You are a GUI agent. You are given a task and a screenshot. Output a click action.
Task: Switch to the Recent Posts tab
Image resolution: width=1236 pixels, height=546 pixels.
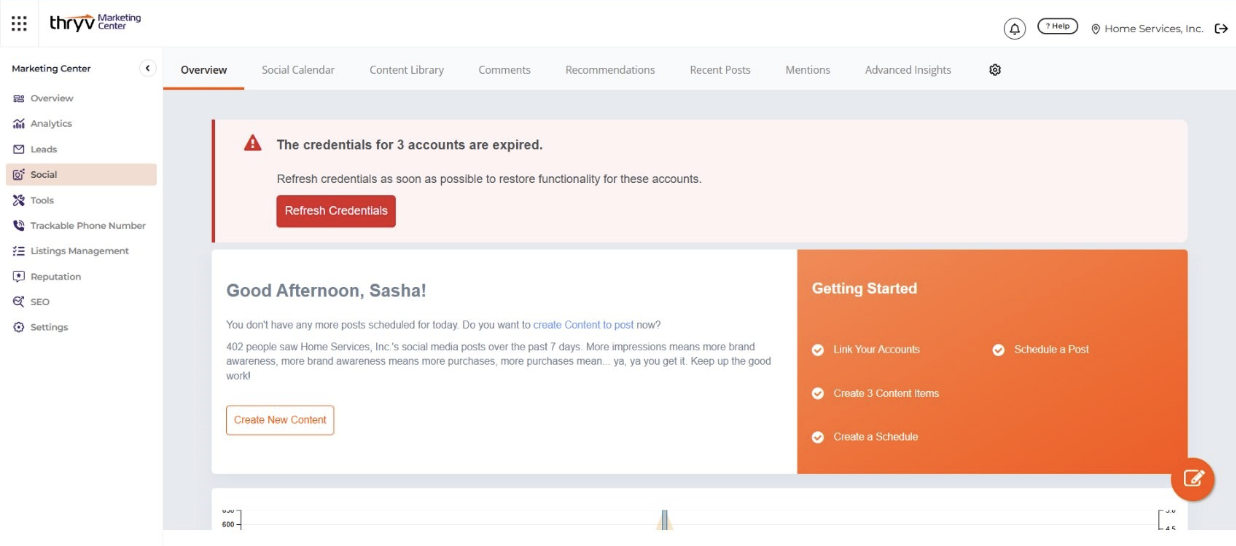click(x=720, y=70)
